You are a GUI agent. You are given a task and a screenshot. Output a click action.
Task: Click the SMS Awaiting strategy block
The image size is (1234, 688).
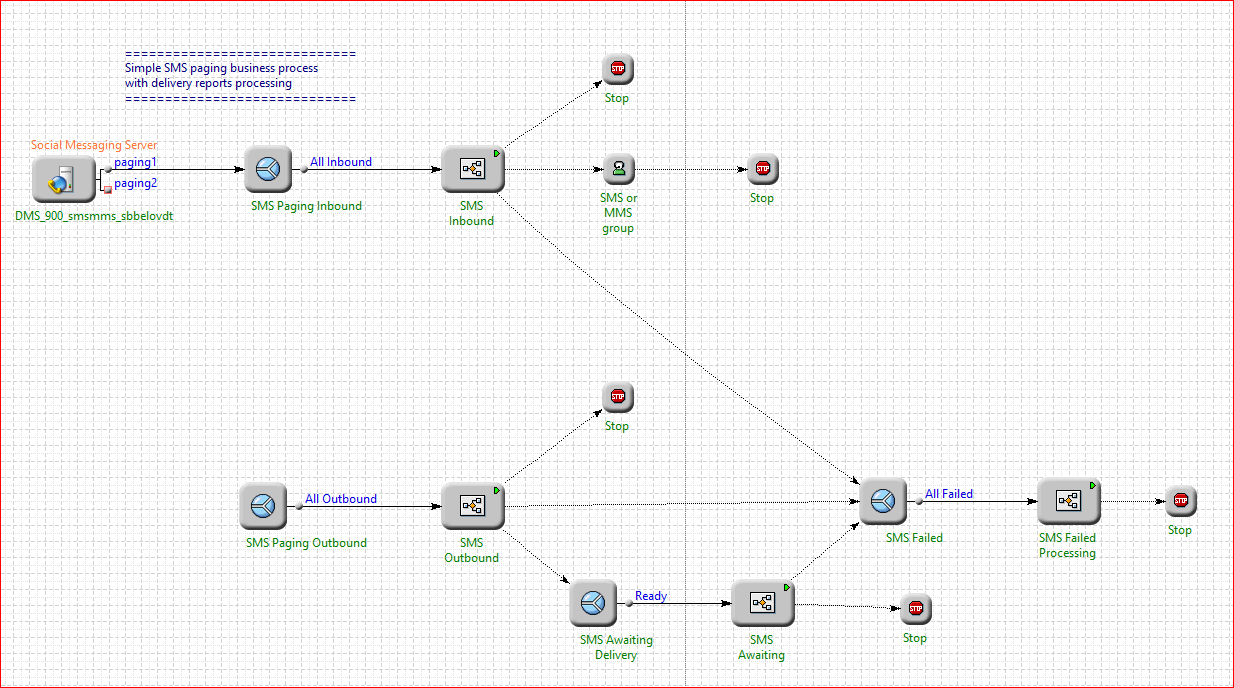click(762, 603)
